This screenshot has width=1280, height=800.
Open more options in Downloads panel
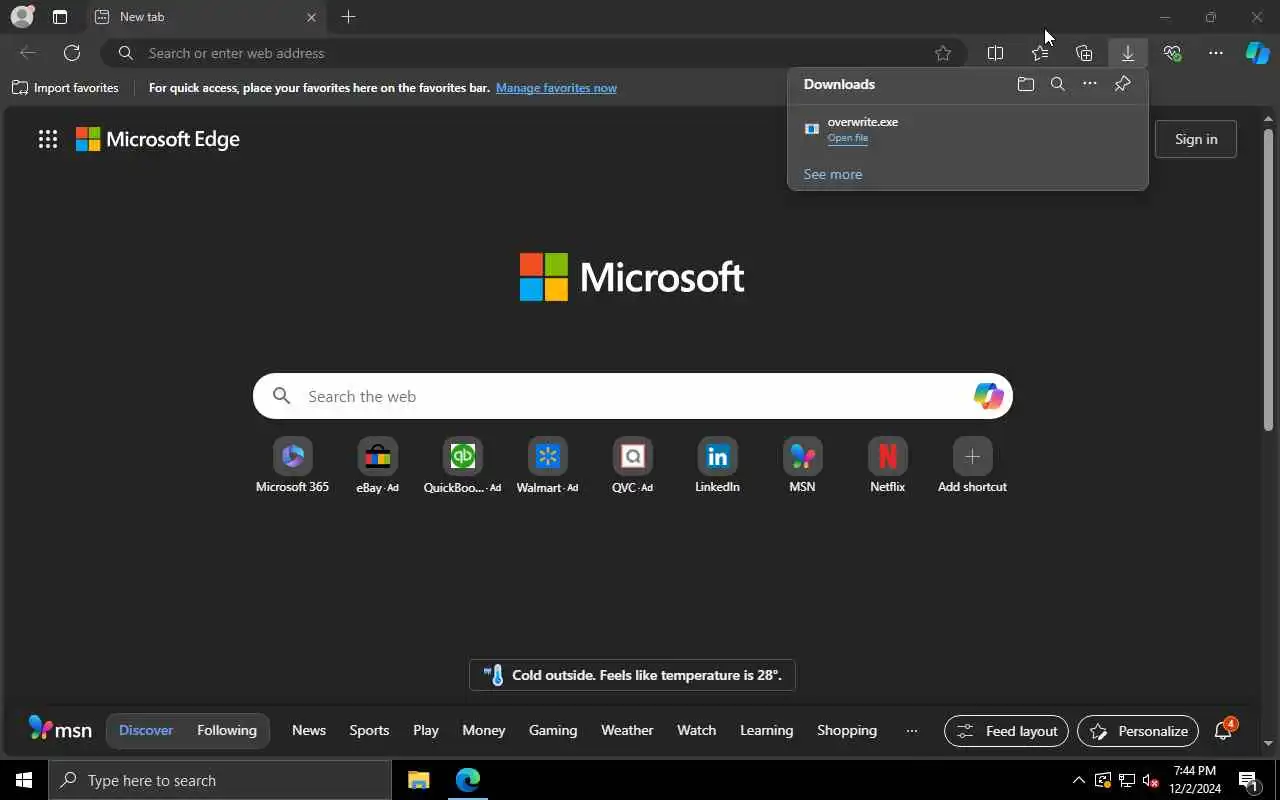(1090, 85)
